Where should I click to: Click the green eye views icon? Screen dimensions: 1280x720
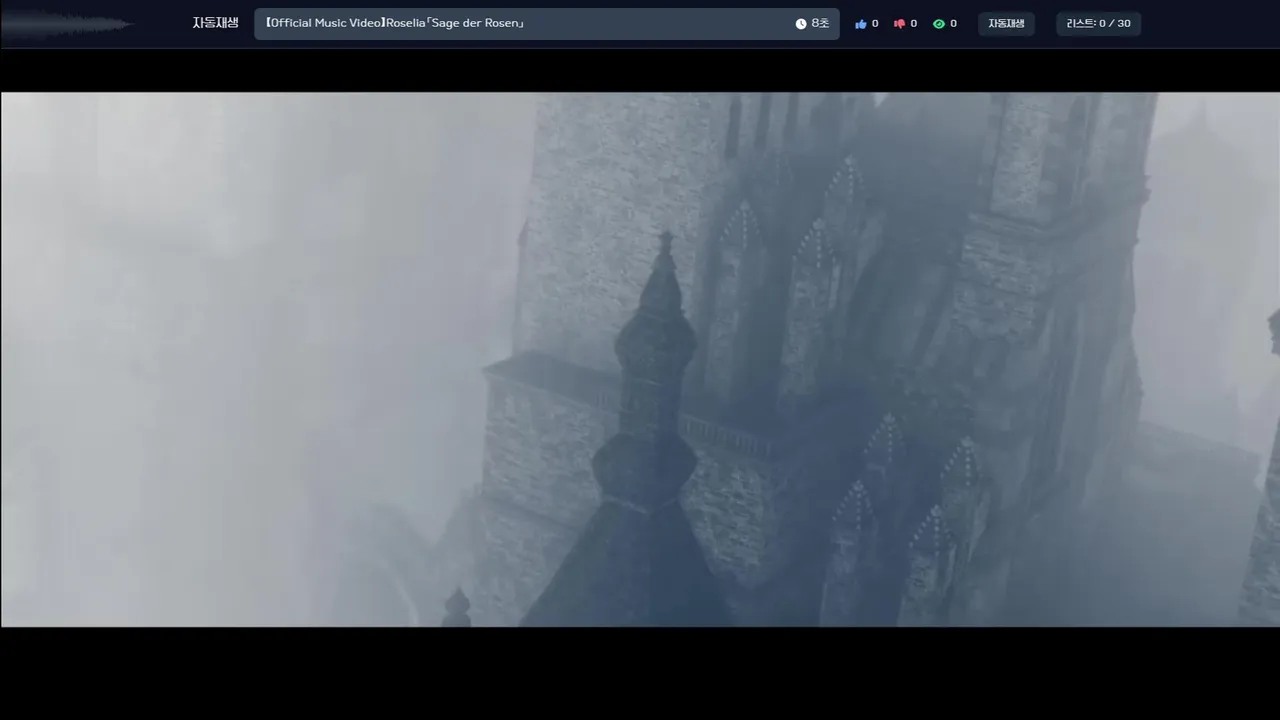point(938,24)
